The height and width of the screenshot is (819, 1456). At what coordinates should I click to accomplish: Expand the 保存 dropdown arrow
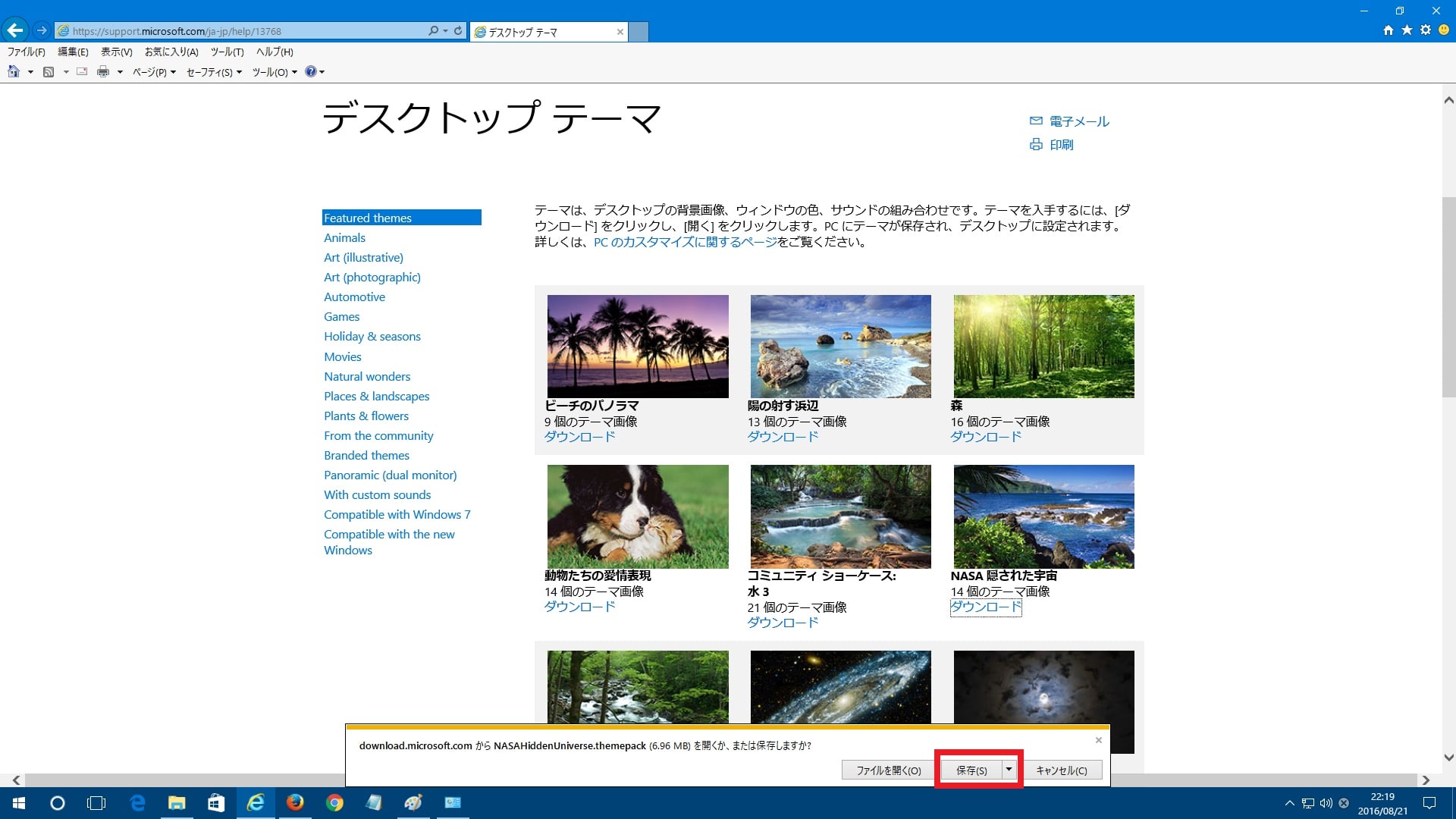point(1009,770)
